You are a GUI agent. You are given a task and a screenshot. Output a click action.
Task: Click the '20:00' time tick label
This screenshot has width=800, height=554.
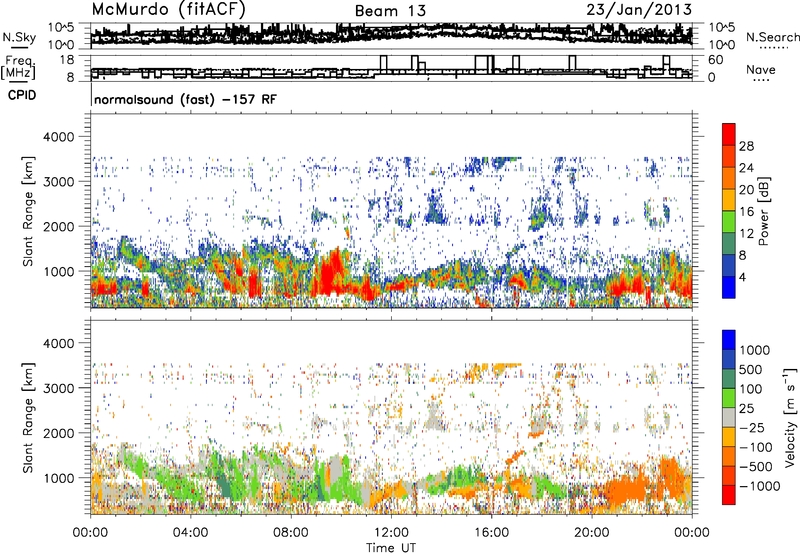click(x=591, y=533)
